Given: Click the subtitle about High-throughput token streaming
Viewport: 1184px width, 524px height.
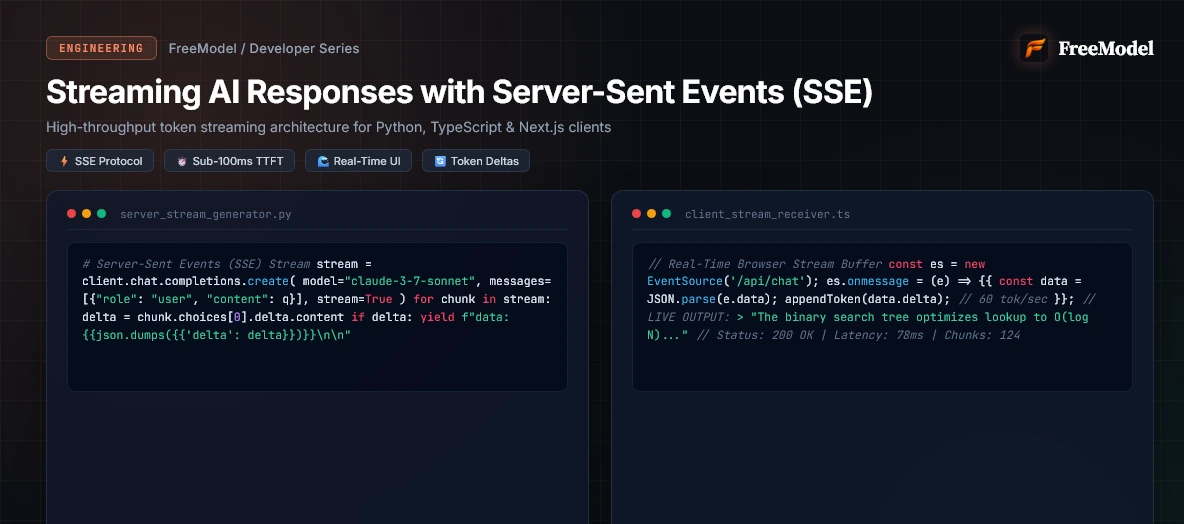Looking at the screenshot, I should coord(328,127).
